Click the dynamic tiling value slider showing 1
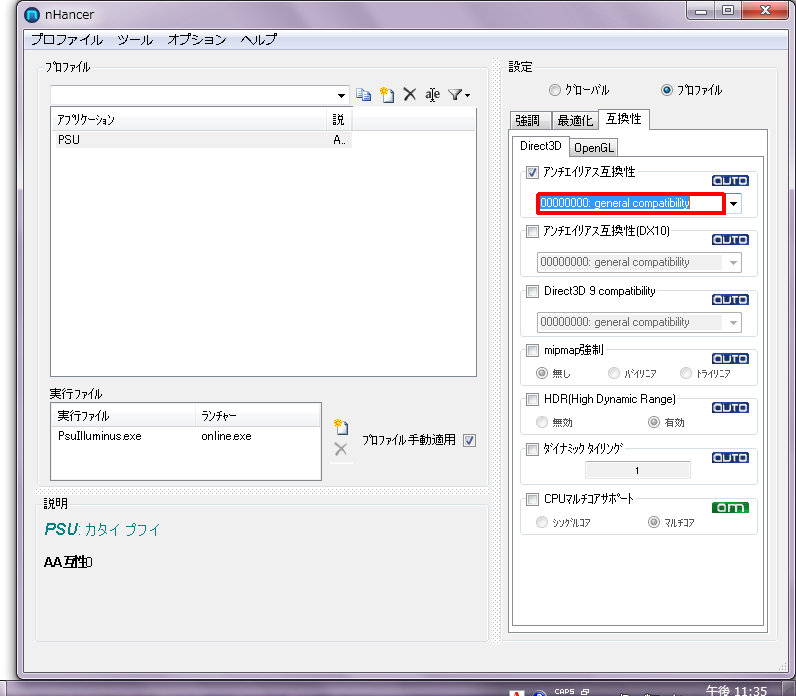The width and height of the screenshot is (796, 696). pyautogui.click(x=638, y=471)
